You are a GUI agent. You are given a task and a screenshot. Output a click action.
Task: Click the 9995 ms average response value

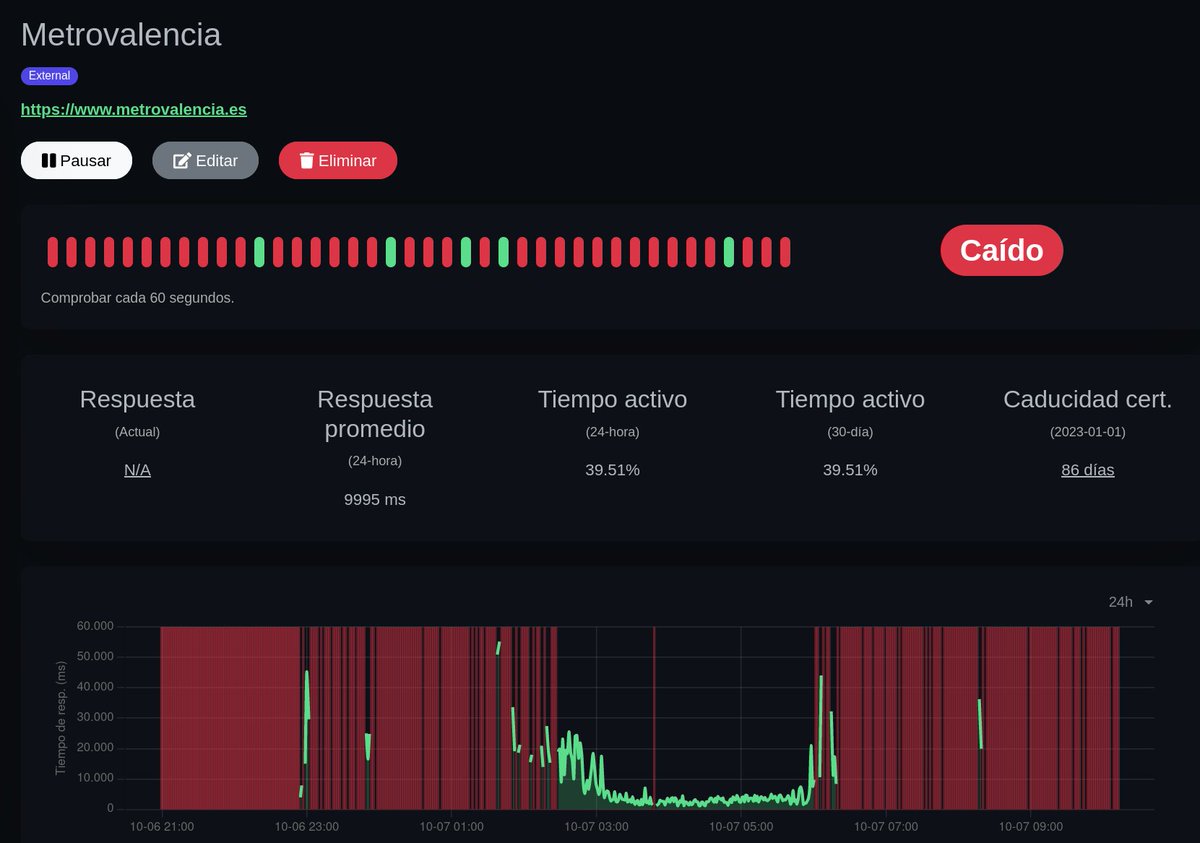coord(374,499)
